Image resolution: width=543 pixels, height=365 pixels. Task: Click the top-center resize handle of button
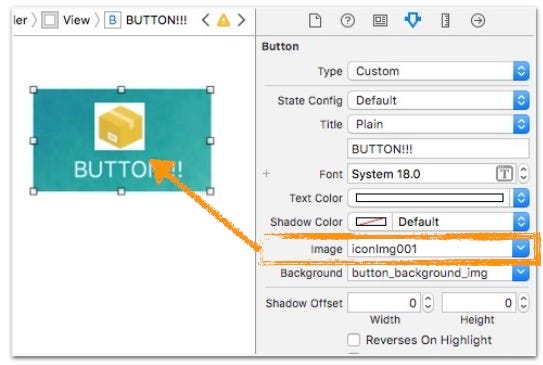[121, 90]
